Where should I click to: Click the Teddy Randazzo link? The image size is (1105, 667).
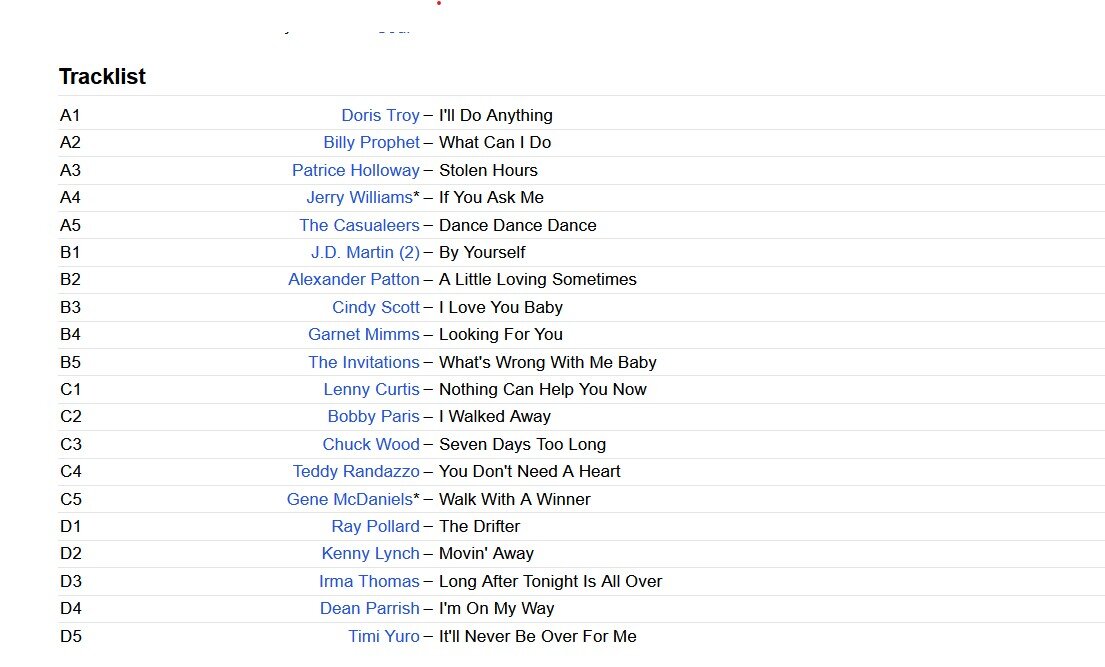pyautogui.click(x=356, y=471)
